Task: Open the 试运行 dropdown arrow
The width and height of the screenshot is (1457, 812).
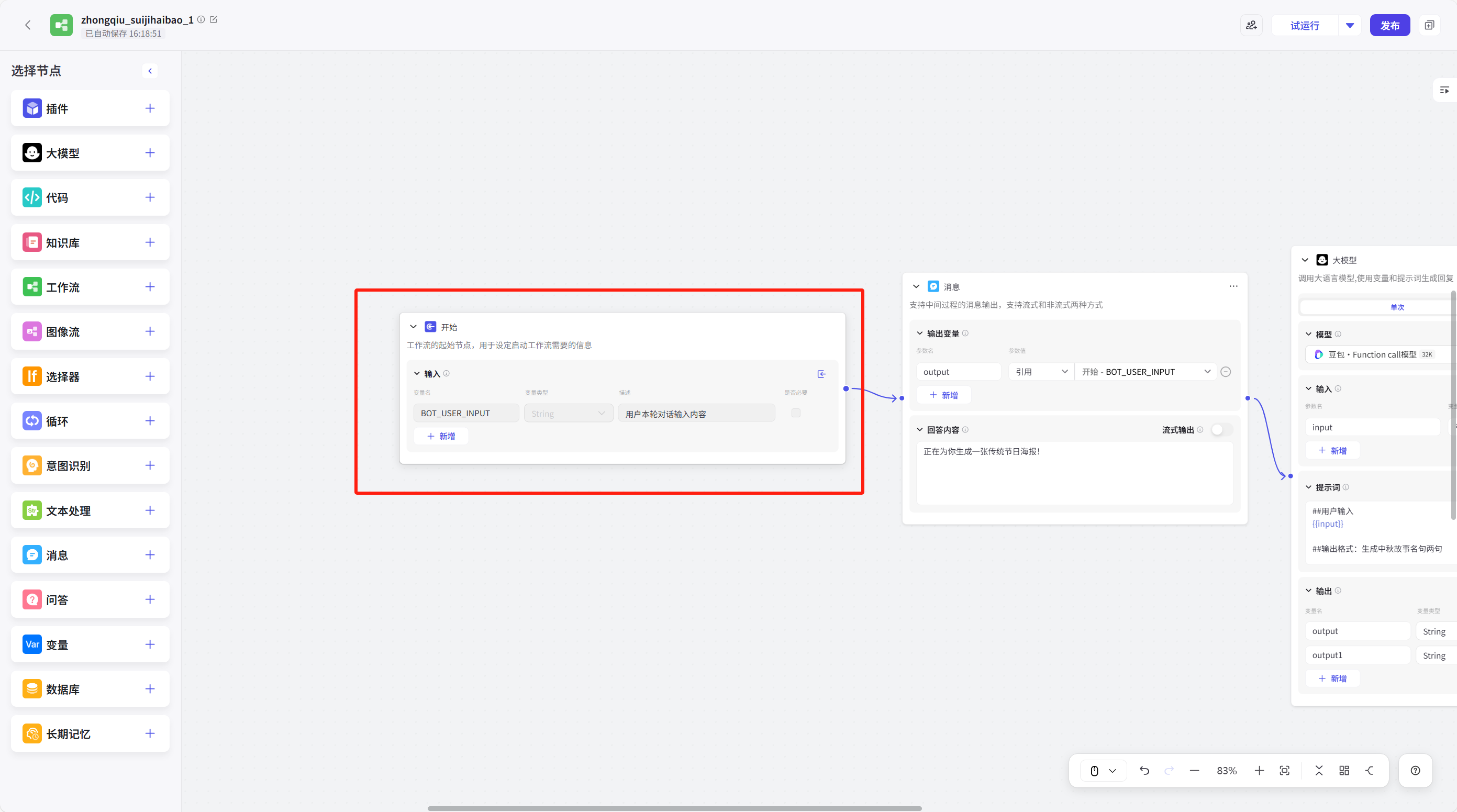Action: (1350, 26)
